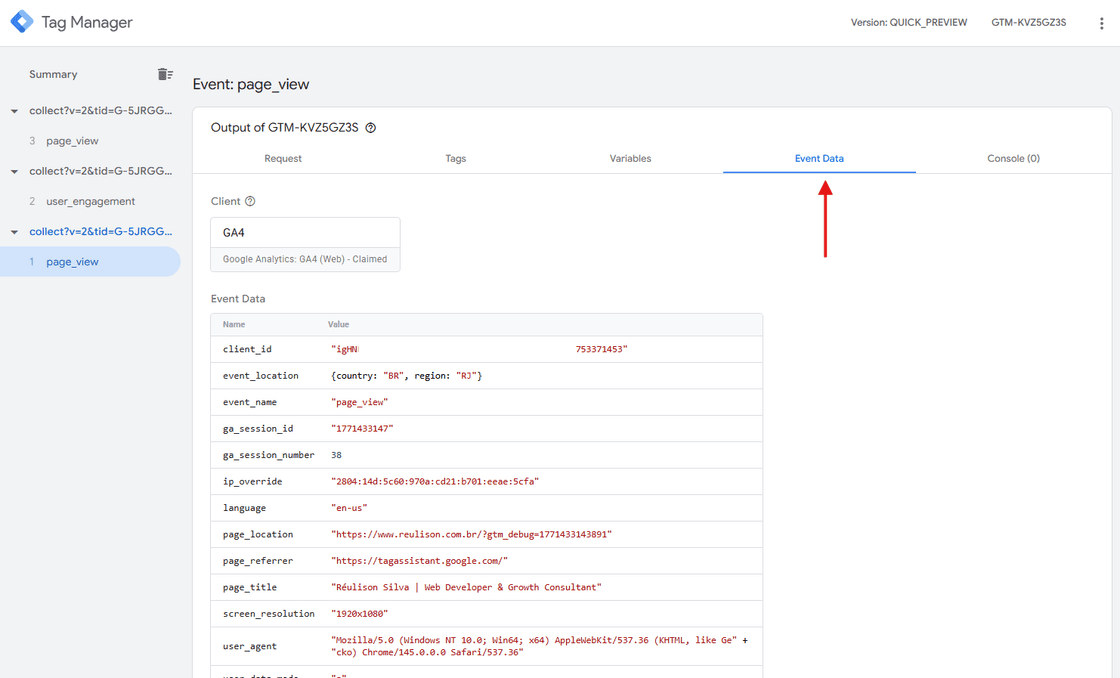Clear events using the trash icon
This screenshot has height=678, width=1120.
[x=165, y=74]
